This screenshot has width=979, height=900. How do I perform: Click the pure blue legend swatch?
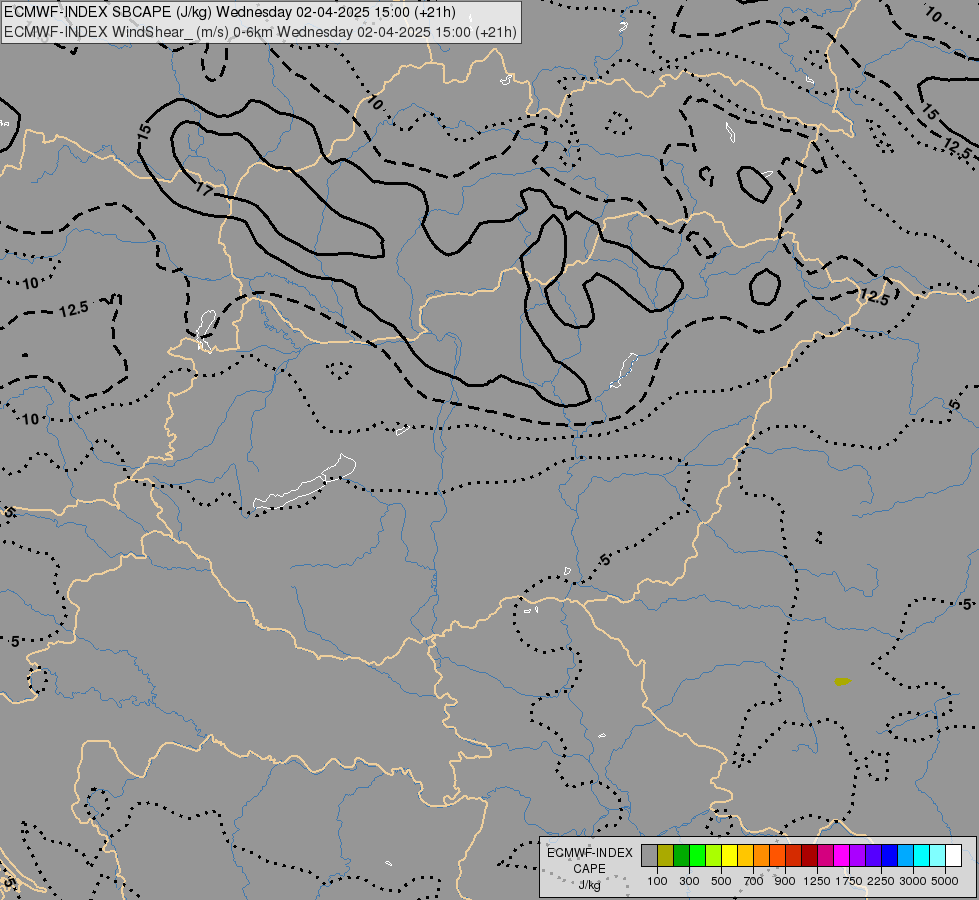point(889,855)
